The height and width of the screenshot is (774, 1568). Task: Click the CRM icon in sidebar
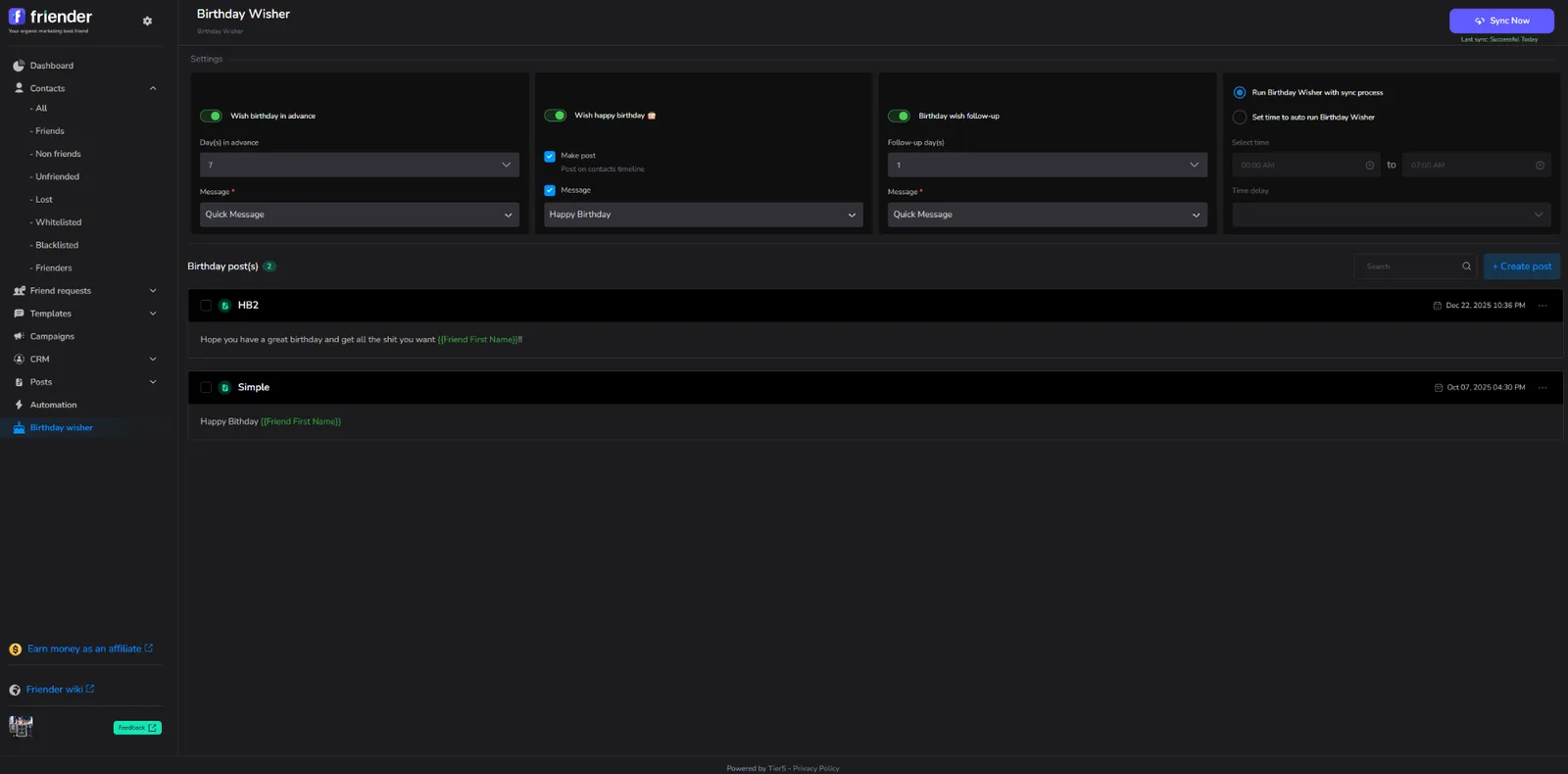pos(19,360)
